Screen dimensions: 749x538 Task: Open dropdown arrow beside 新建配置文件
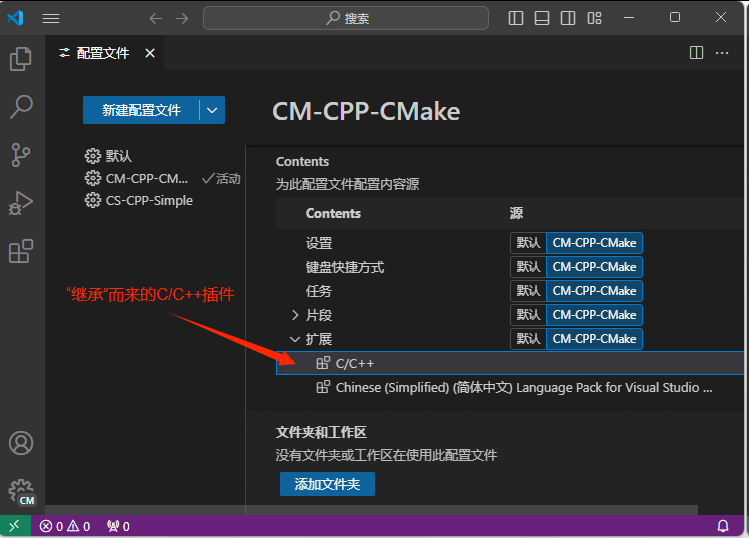point(212,110)
